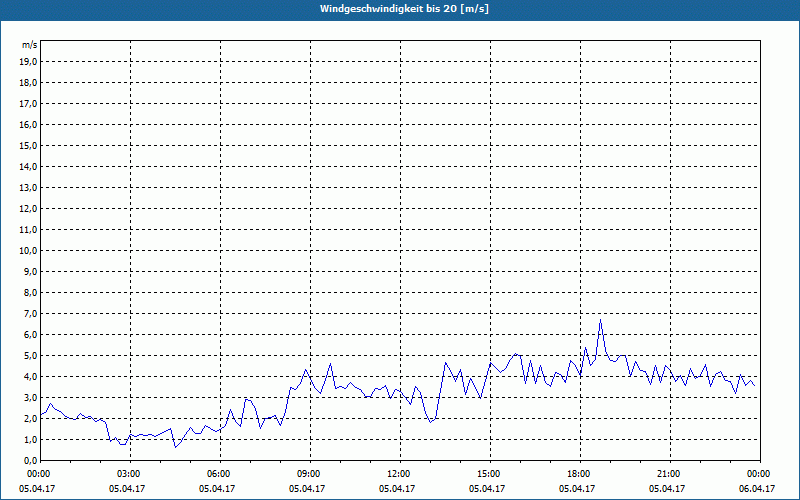Click the 3,0 y-axis value
This screenshot has width=800, height=500.
click(x=31, y=397)
